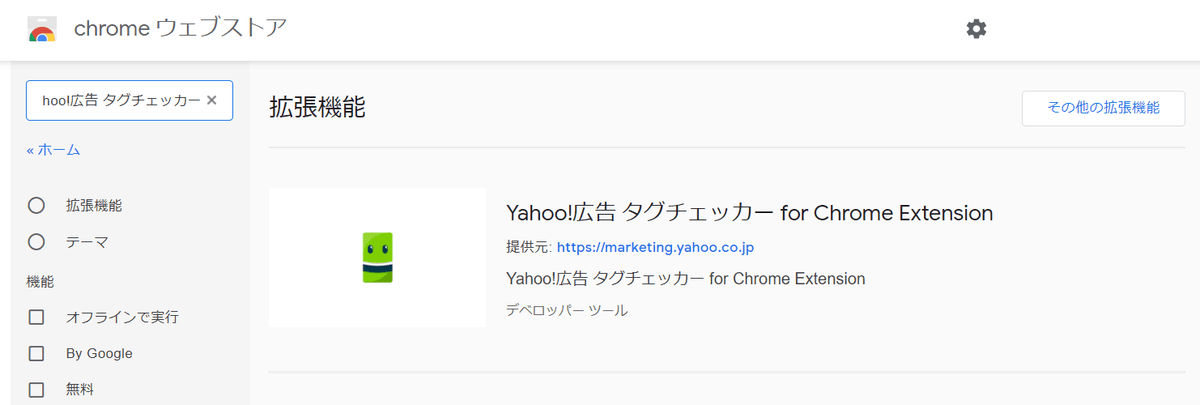Clear the search box with X icon
Viewport: 1200px width, 405px height.
pyautogui.click(x=211, y=100)
